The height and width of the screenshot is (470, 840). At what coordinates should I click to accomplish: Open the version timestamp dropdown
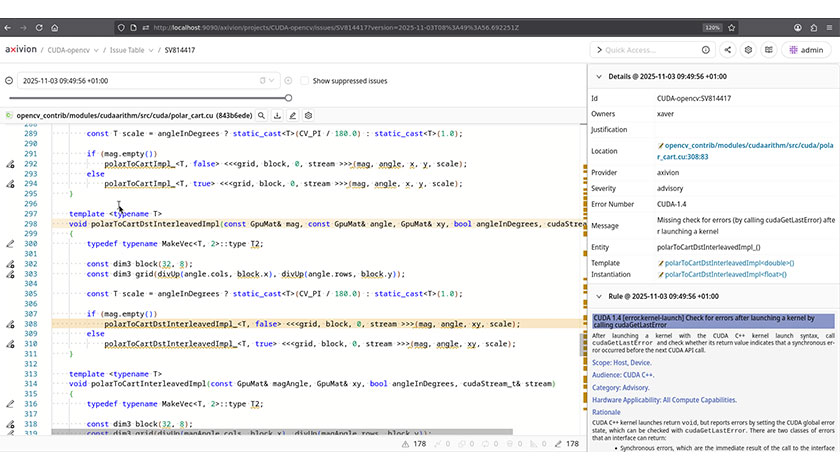(x=272, y=80)
